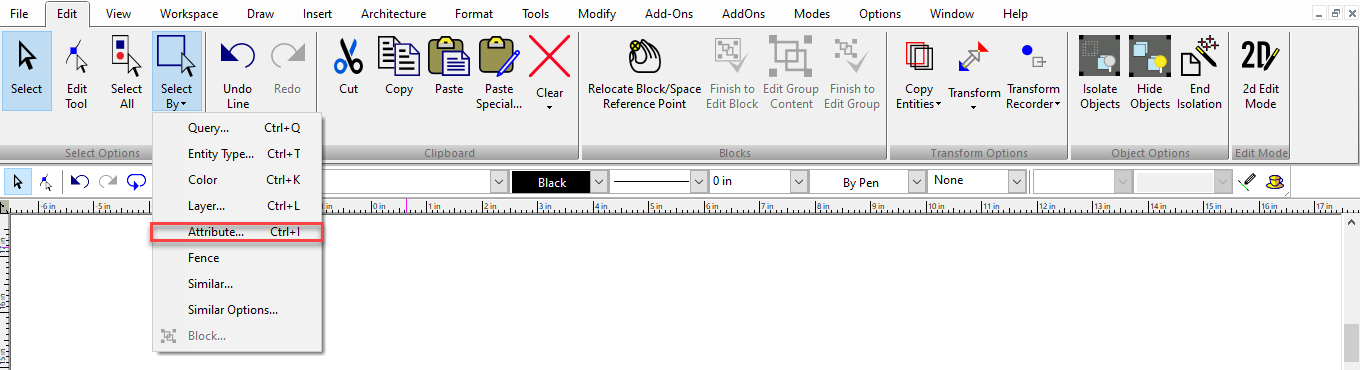Open the line weight 0 in dropdown

point(798,182)
